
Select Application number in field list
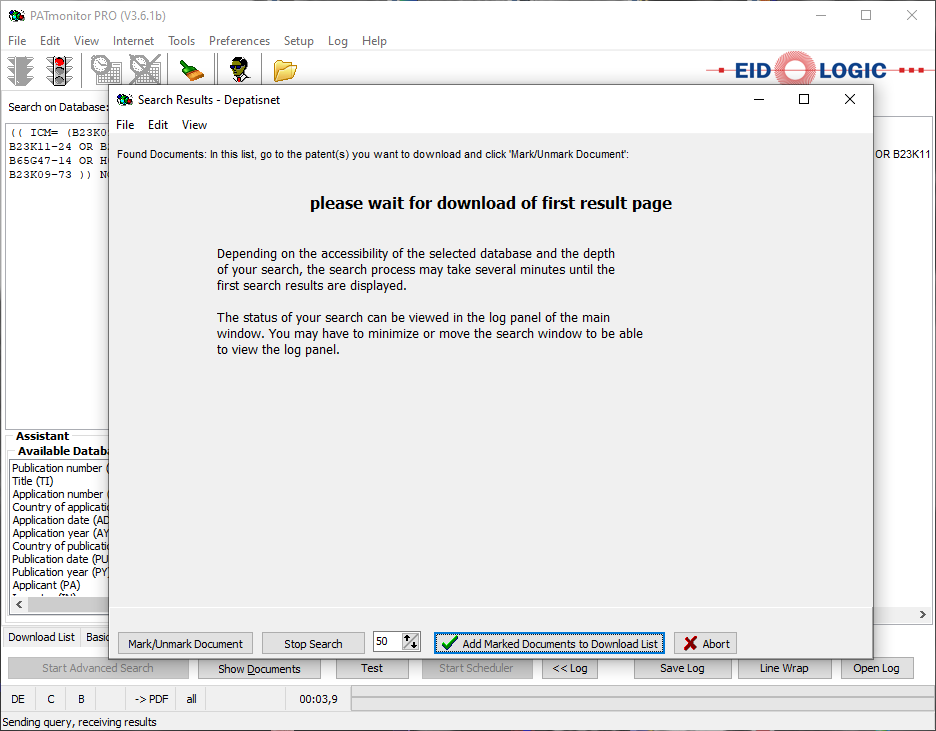click(58, 494)
